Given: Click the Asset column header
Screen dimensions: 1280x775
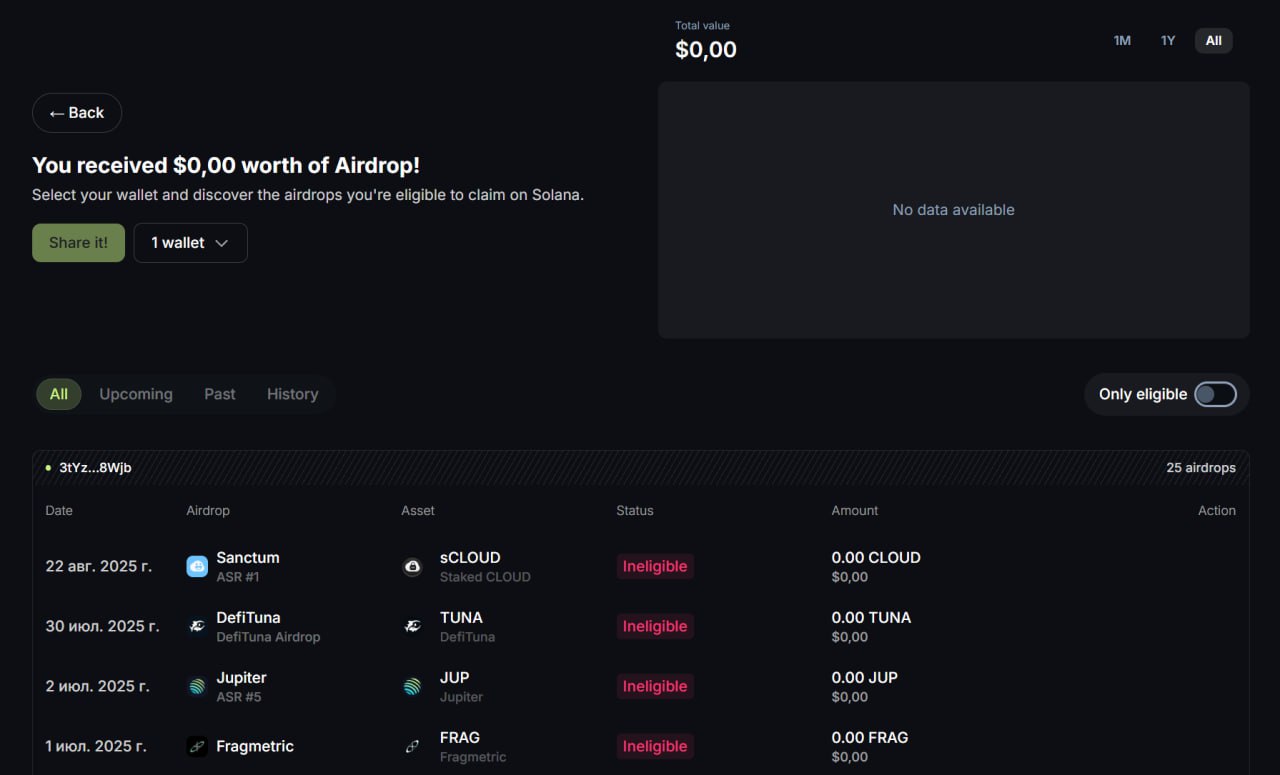Looking at the screenshot, I should [x=418, y=511].
